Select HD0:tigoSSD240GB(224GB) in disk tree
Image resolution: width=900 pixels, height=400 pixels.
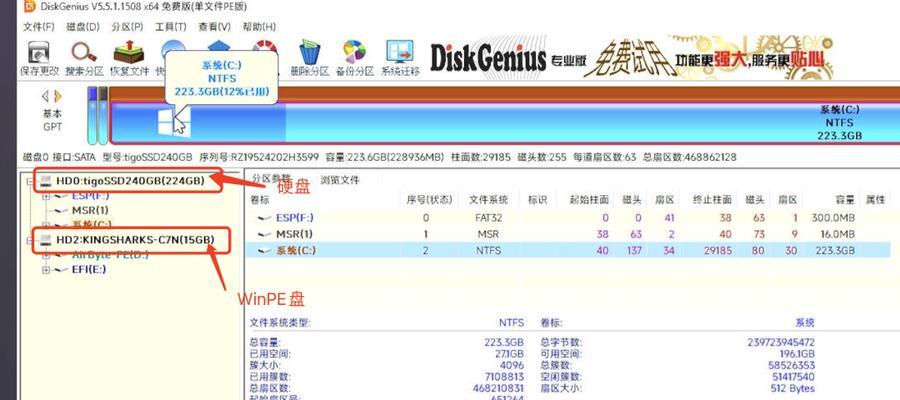(130, 181)
